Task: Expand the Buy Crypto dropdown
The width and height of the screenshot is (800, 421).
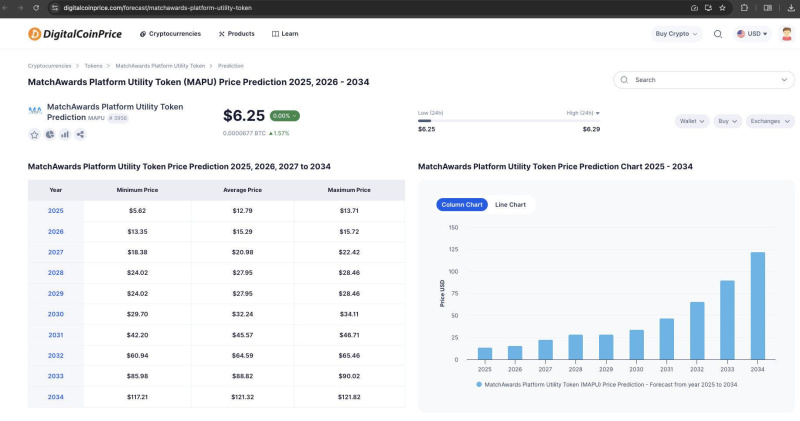Action: click(676, 33)
